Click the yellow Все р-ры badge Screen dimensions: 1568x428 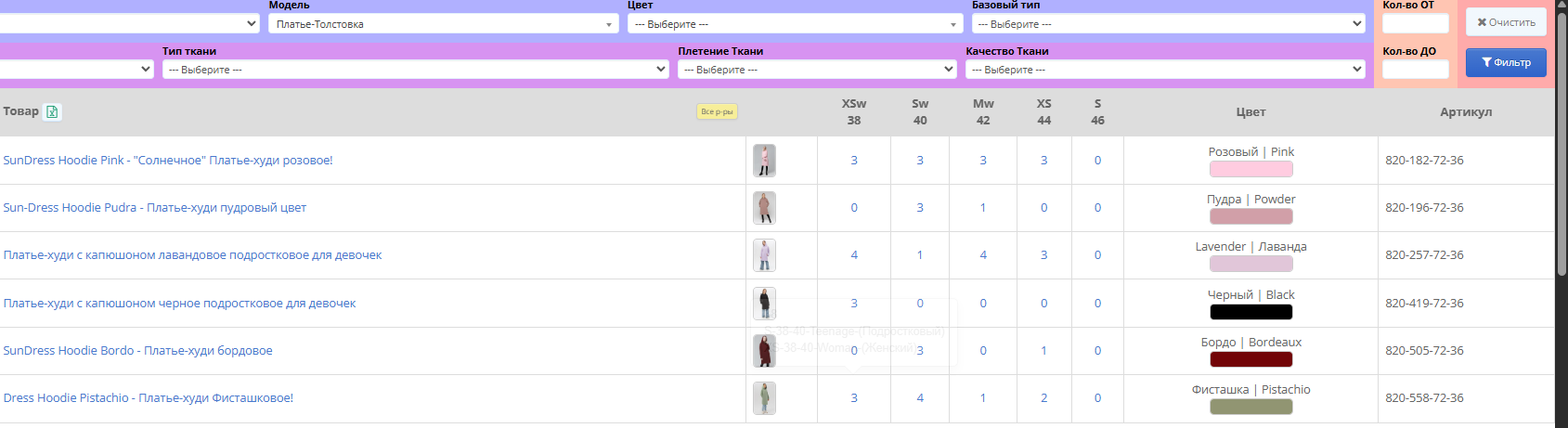coord(717,112)
